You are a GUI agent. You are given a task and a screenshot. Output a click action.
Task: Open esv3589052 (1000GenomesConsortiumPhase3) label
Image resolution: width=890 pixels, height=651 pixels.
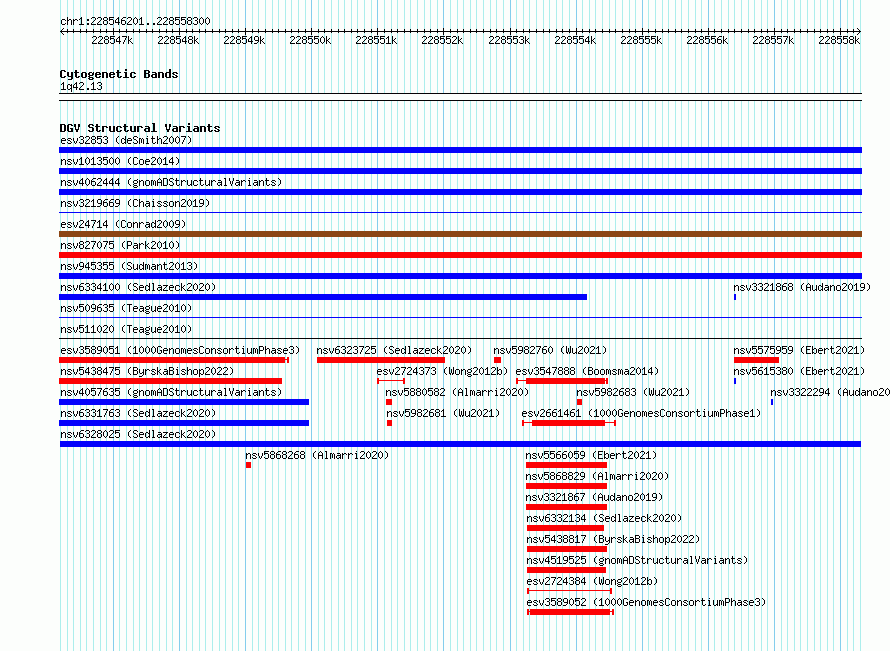(646, 602)
